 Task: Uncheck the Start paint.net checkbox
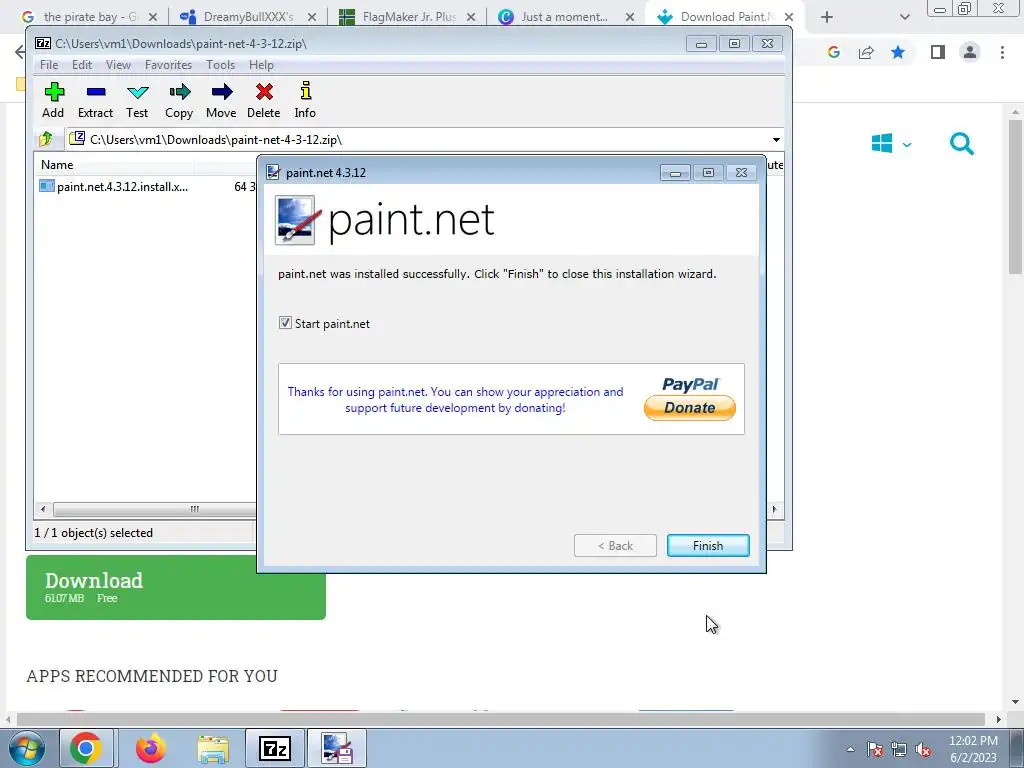pyautogui.click(x=285, y=323)
